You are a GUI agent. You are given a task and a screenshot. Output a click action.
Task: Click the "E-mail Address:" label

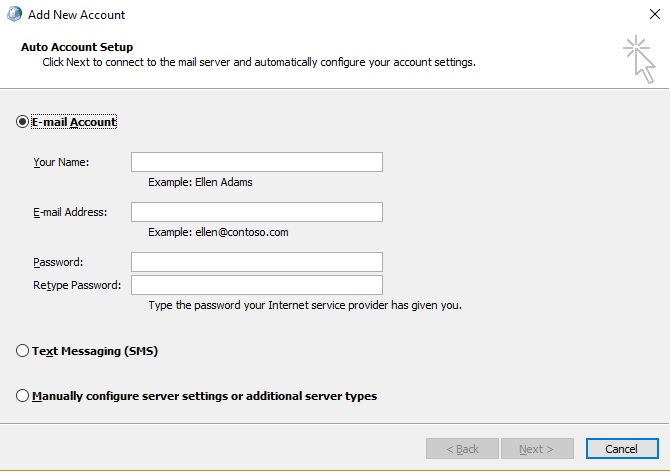70,212
